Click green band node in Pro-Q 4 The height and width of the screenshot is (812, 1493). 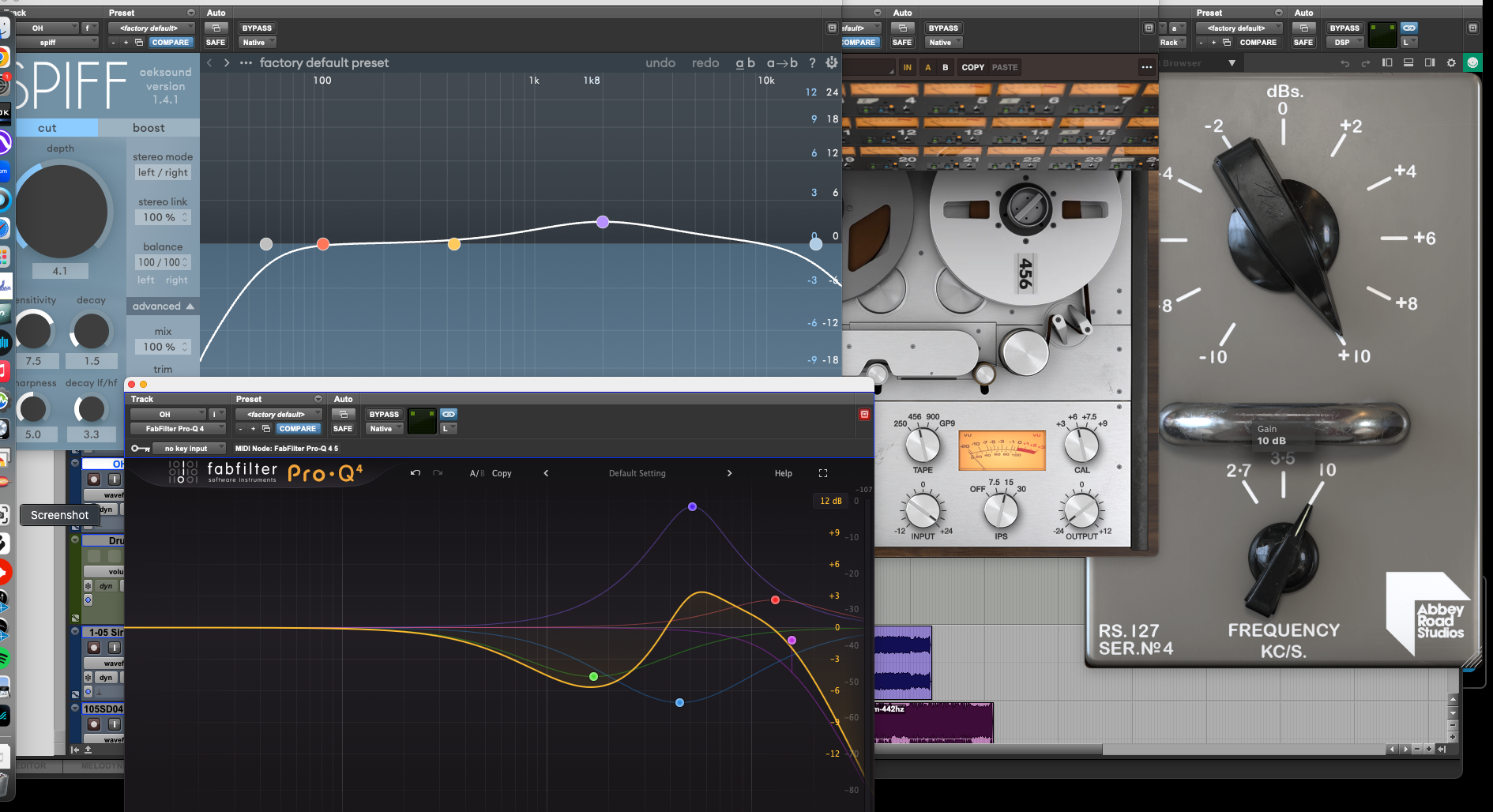point(593,676)
